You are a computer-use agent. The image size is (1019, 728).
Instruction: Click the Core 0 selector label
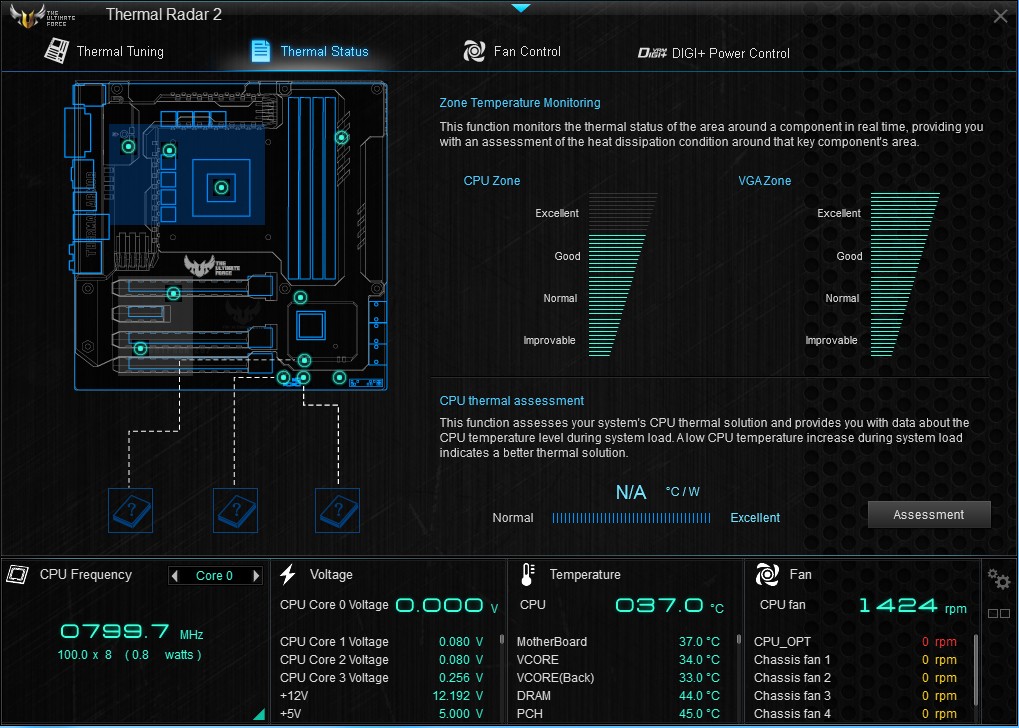coord(214,576)
